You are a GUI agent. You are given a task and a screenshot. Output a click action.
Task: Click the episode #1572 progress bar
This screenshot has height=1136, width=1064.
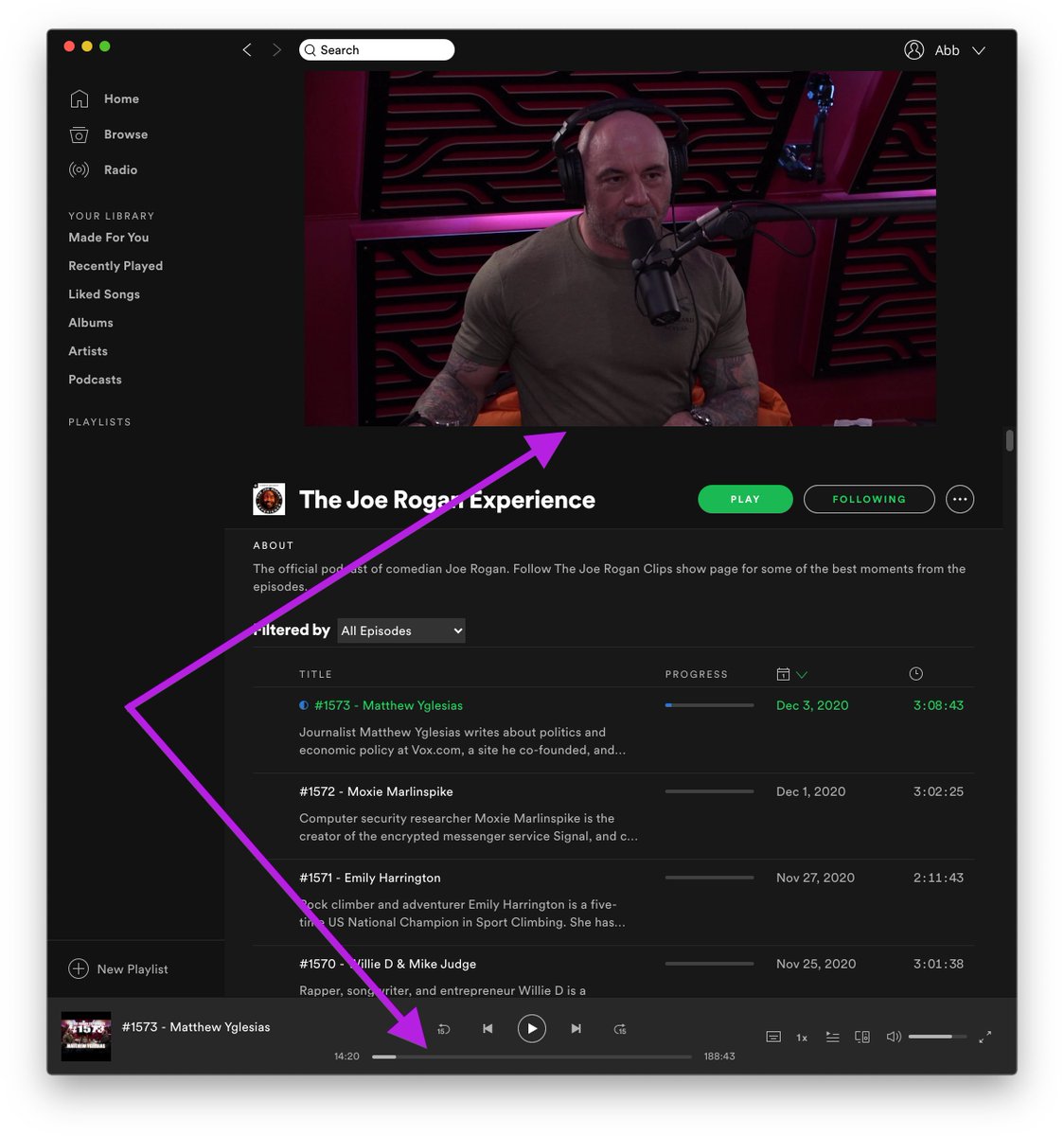(x=710, y=791)
